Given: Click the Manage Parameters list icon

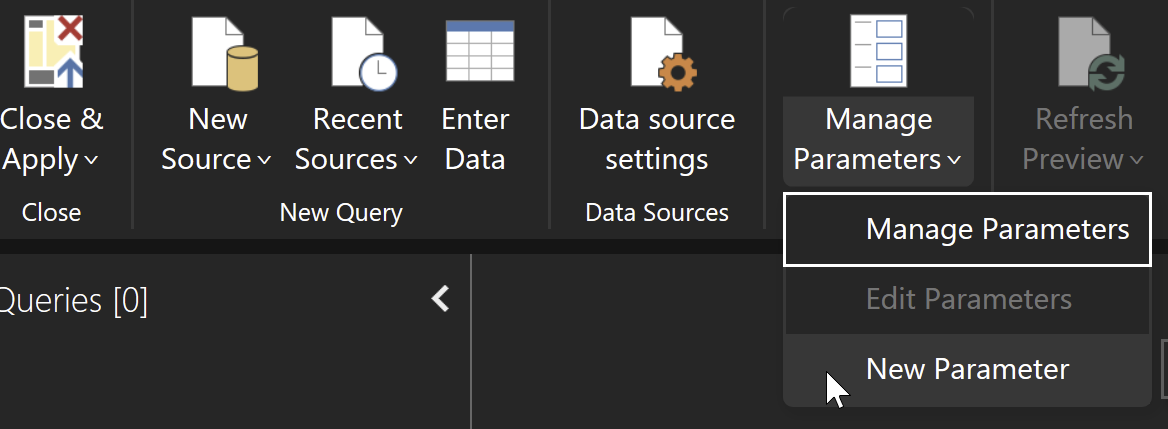Looking at the screenshot, I should point(877,50).
